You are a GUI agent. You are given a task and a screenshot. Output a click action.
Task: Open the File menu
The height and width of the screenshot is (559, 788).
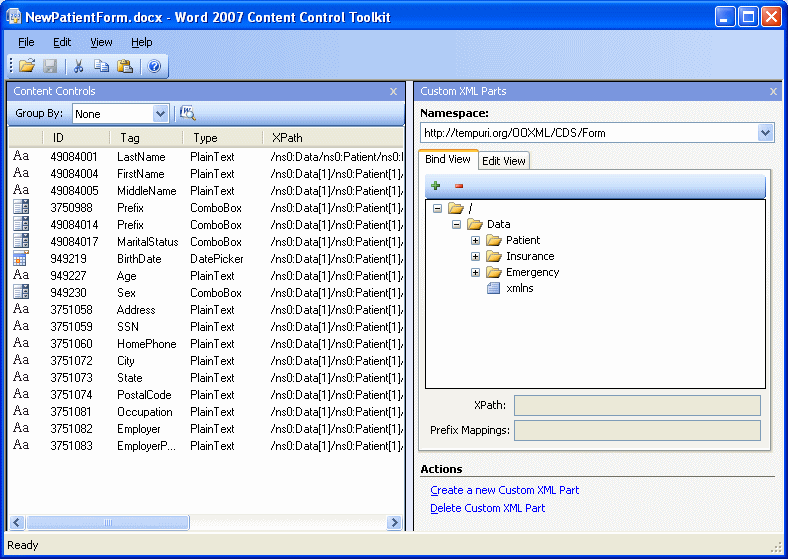click(26, 42)
